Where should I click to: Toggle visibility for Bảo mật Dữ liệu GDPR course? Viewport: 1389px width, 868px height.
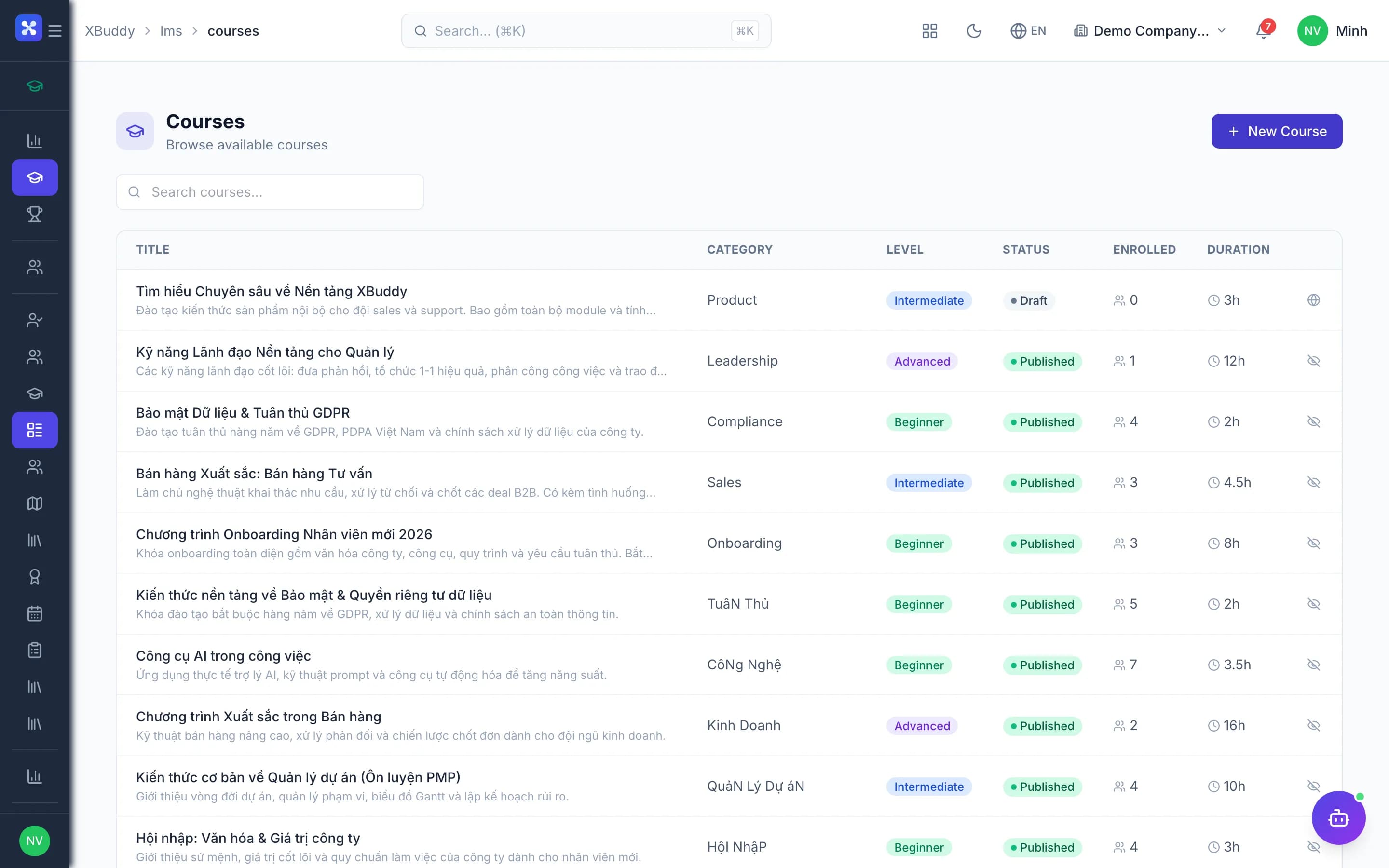point(1313,422)
